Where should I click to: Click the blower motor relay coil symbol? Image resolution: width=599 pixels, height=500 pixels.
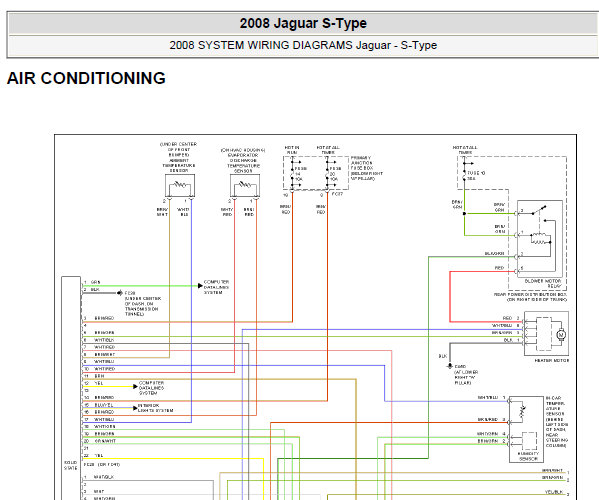click(540, 238)
